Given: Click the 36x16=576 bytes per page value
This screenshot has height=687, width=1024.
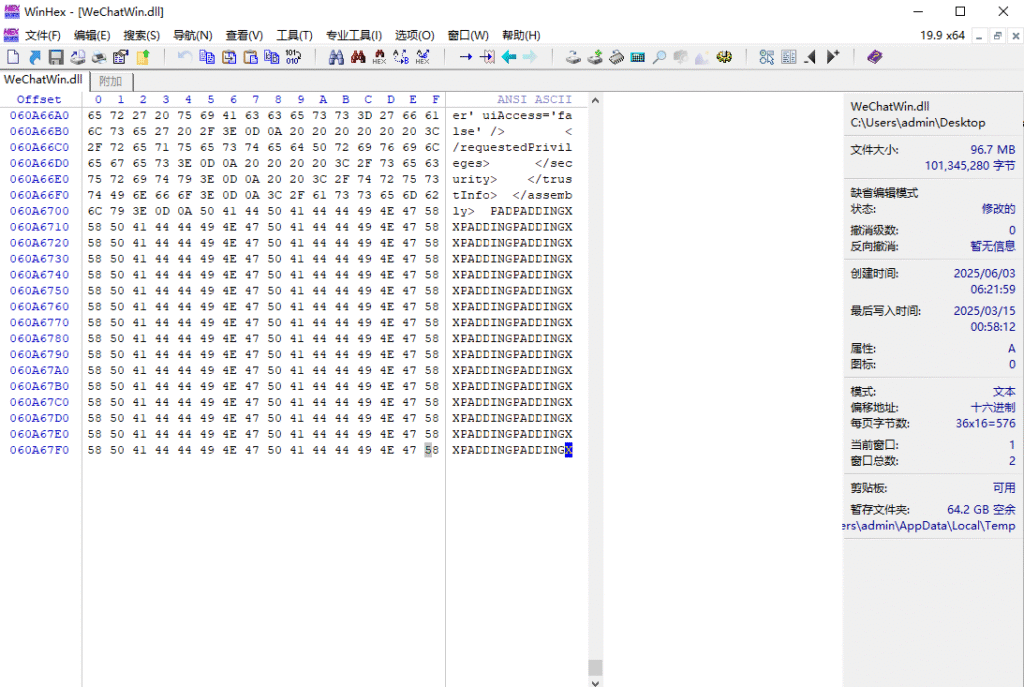Looking at the screenshot, I should pyautogui.click(x=985, y=423).
